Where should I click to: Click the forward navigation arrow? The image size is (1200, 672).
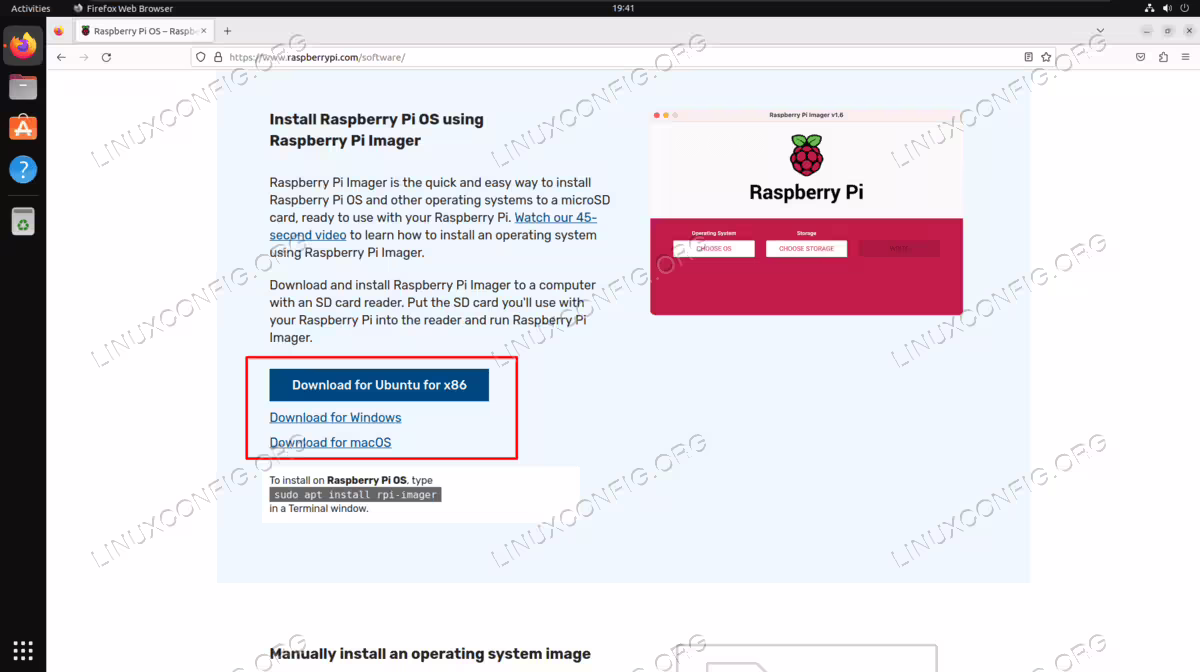[83, 57]
